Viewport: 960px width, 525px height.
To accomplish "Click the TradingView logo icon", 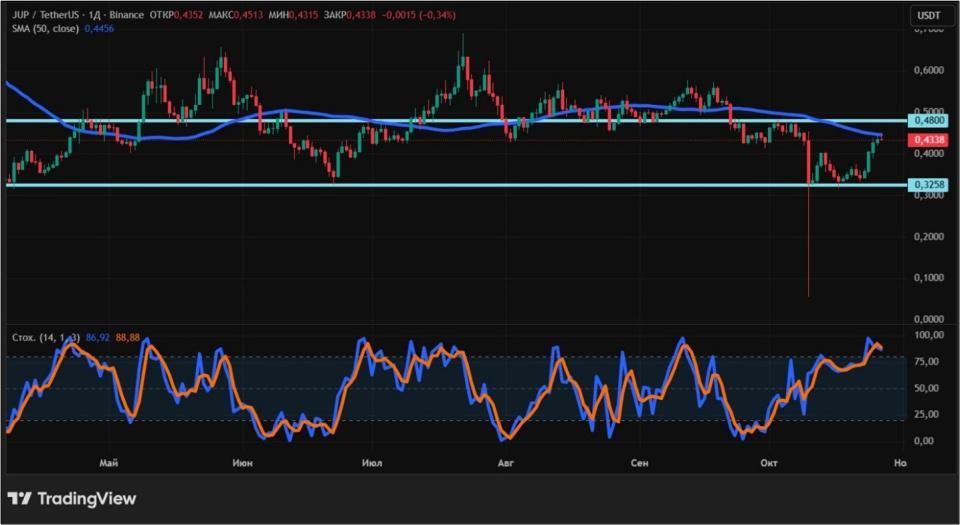I will click(19, 498).
